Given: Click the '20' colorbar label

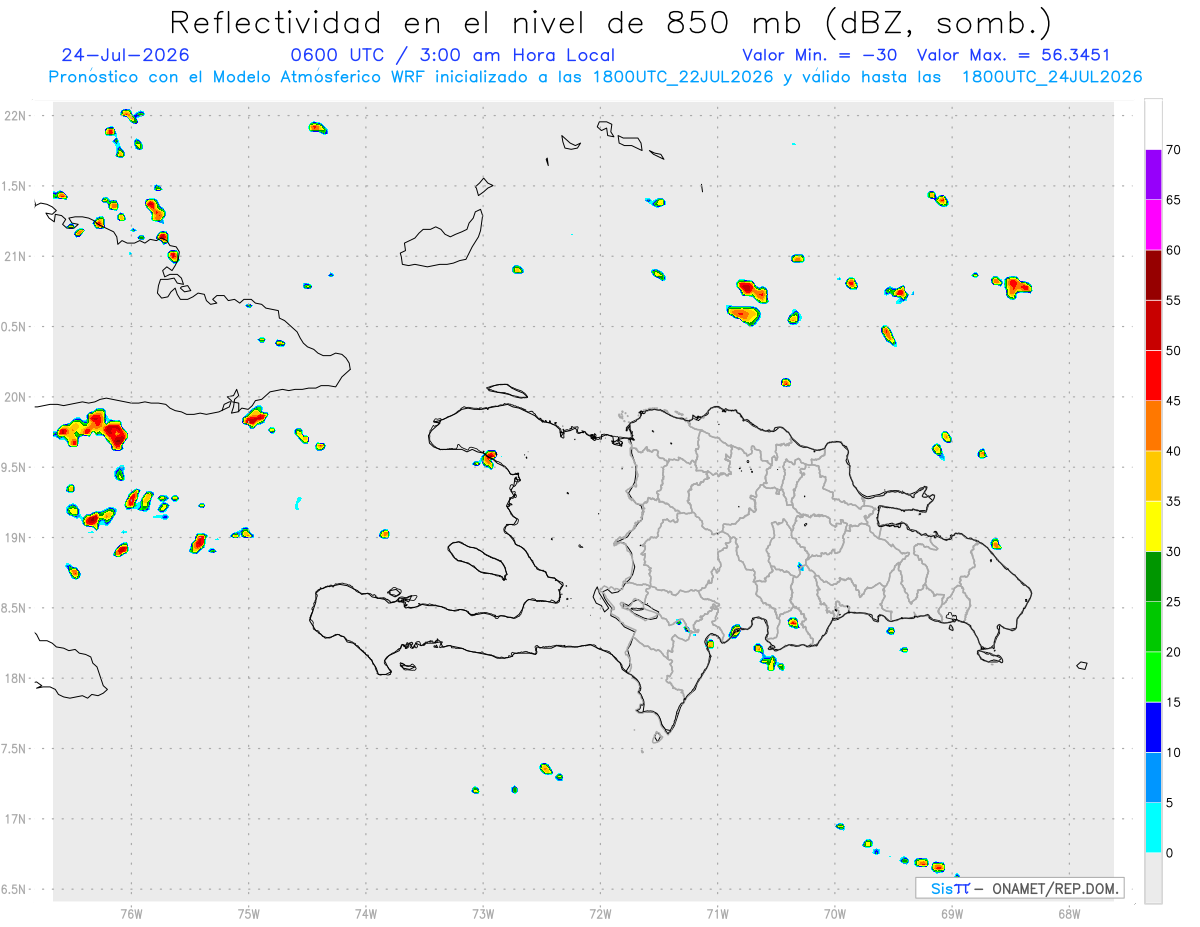Looking at the screenshot, I should coord(1173,652).
